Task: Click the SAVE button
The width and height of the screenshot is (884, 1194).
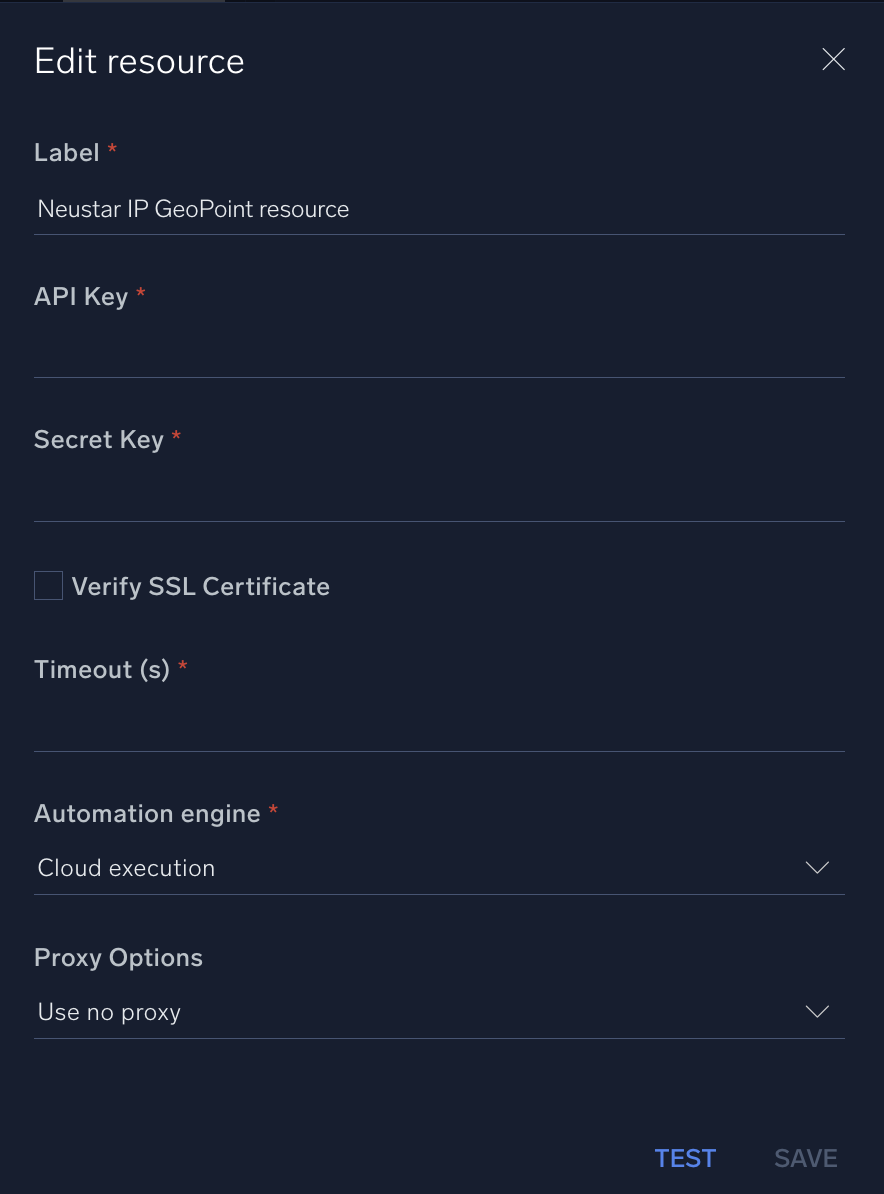Action: point(805,1157)
